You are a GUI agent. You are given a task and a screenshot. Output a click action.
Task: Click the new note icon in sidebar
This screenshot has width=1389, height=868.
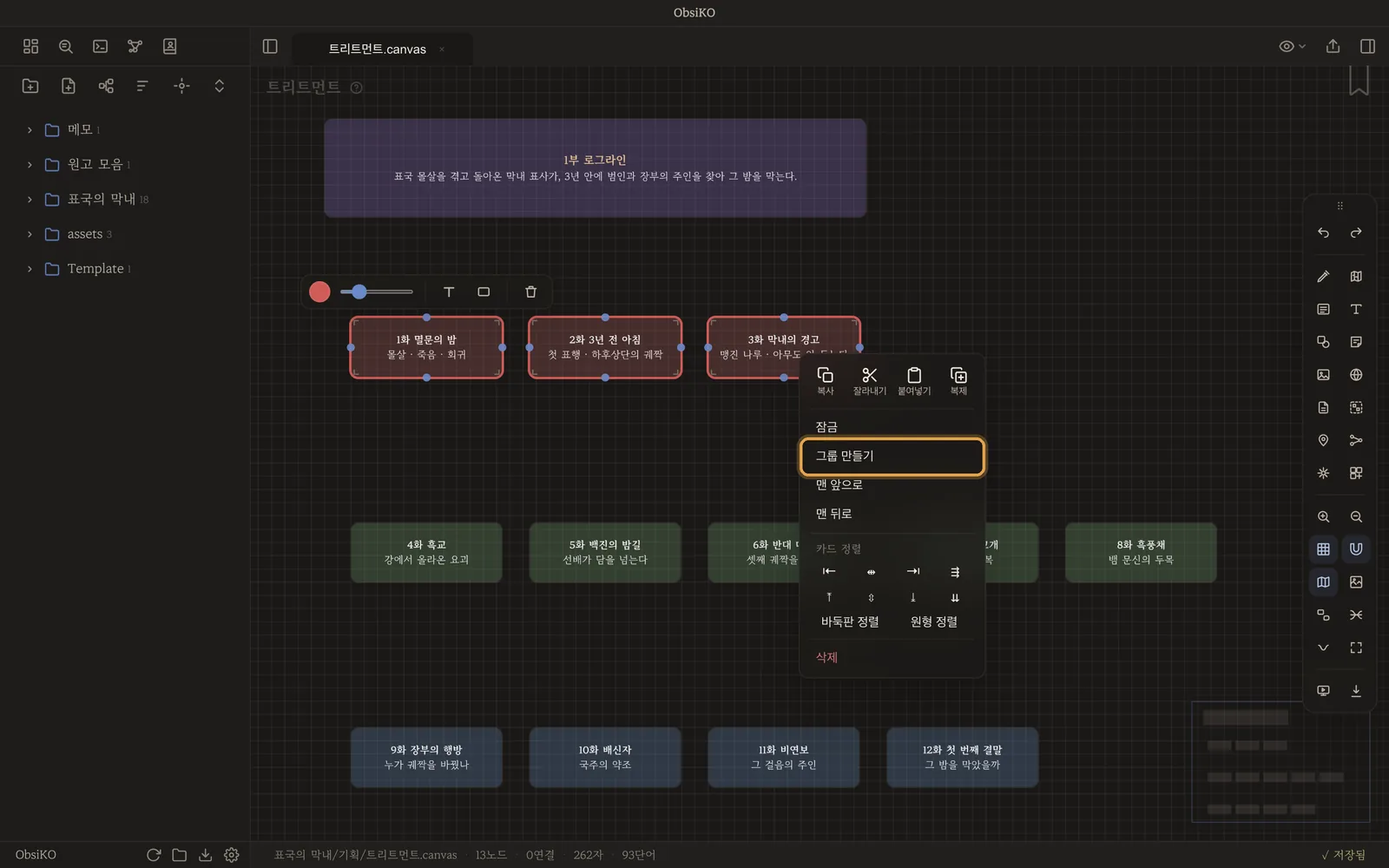point(69,86)
